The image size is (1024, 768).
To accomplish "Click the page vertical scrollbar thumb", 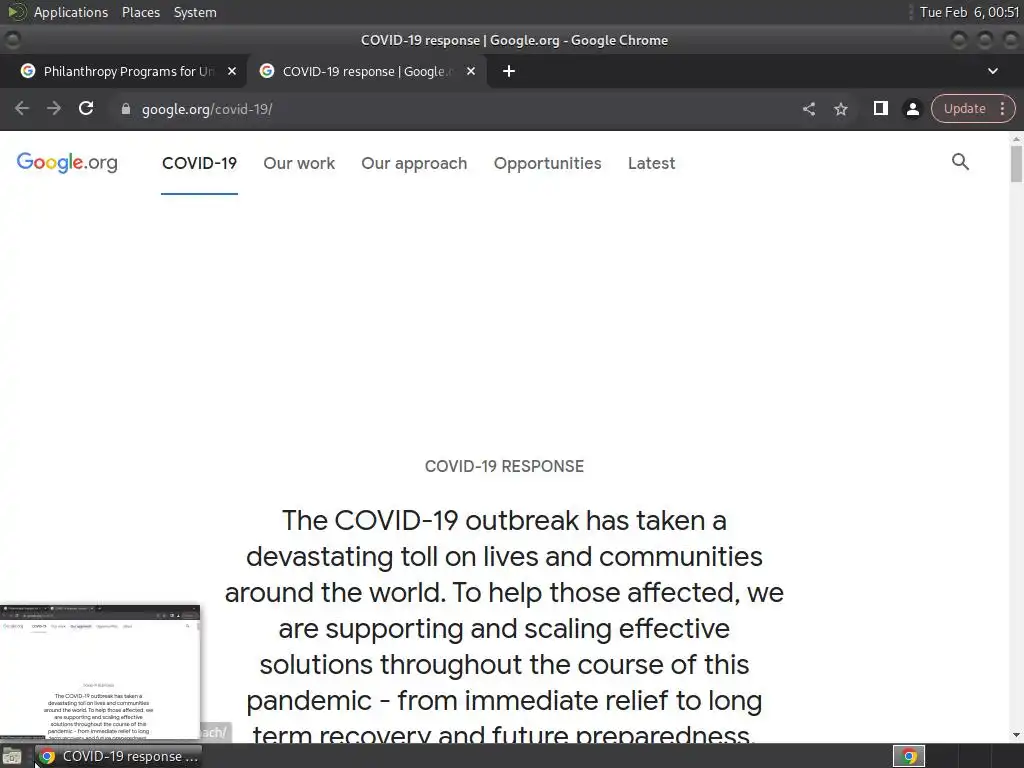I will tap(1016, 164).
